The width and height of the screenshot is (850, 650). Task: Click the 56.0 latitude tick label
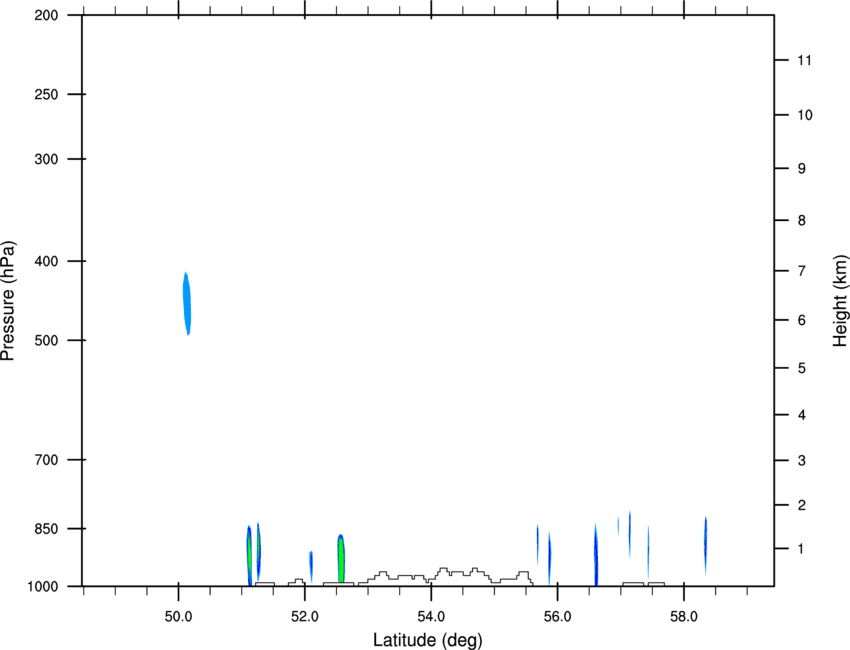557,617
